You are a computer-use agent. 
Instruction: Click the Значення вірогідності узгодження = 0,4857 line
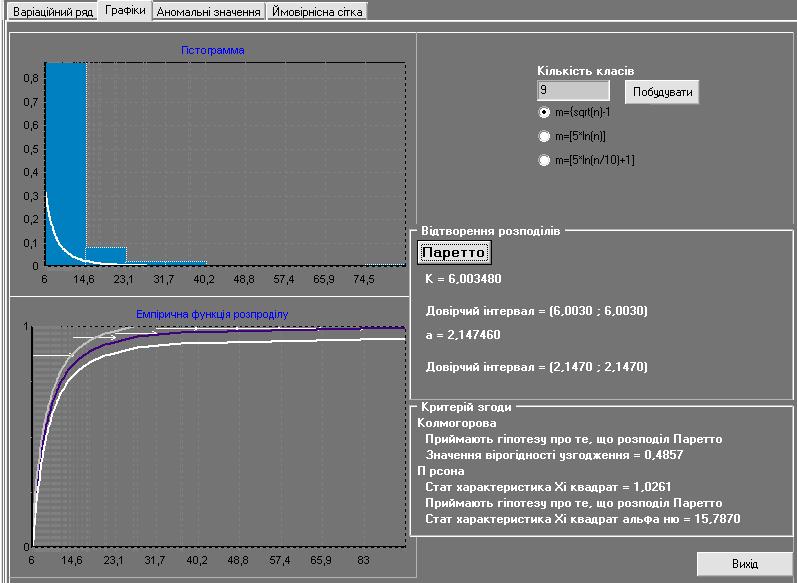554,455
